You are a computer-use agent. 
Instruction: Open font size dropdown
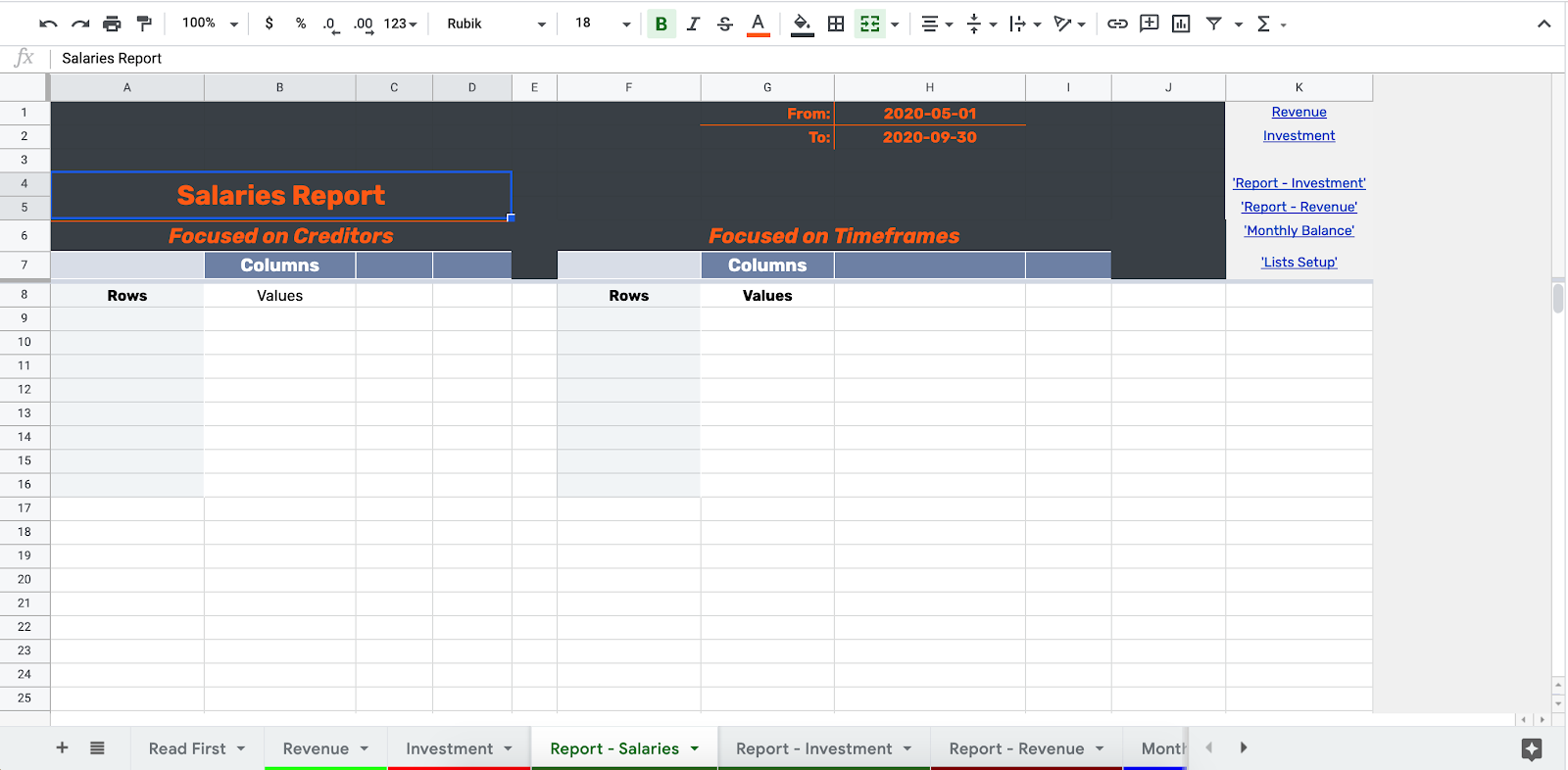coord(602,24)
